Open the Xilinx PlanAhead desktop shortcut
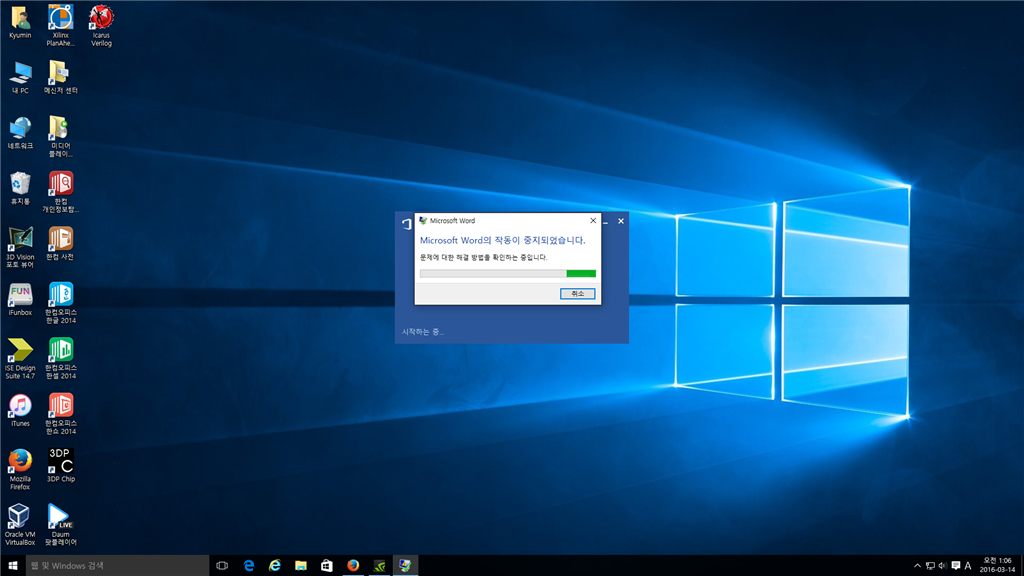 point(60,26)
